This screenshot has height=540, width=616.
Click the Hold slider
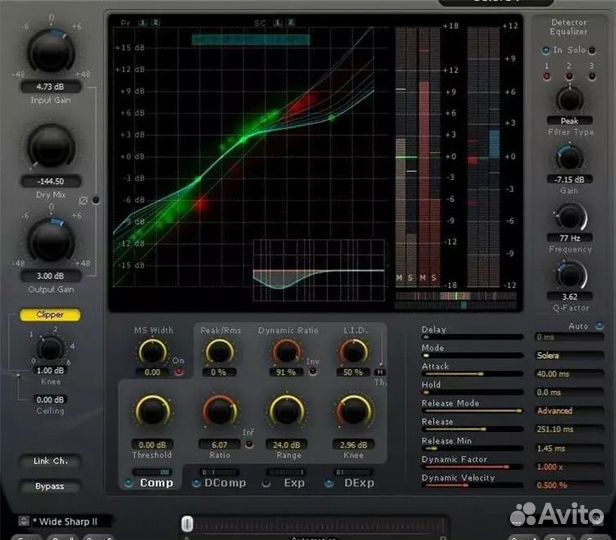pyautogui.click(x=472, y=392)
